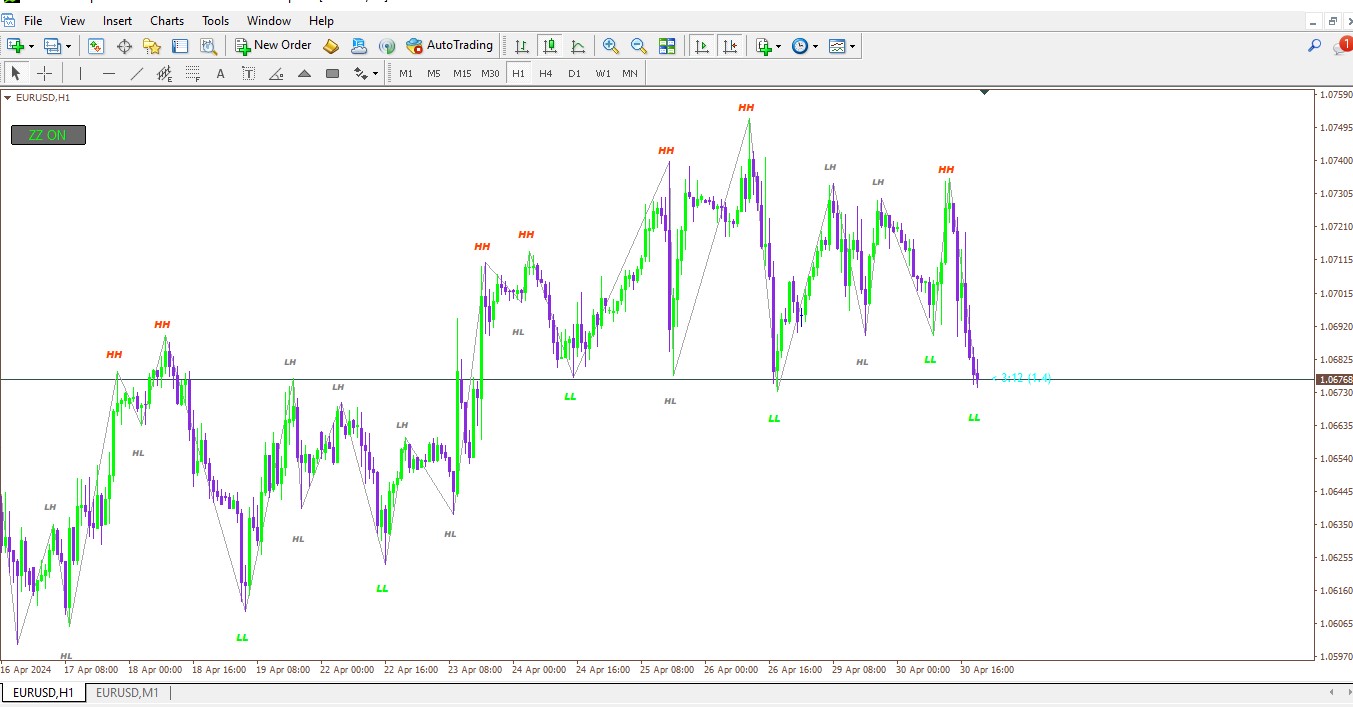Image resolution: width=1353 pixels, height=707 pixels.
Task: Open the Signals radio-wave icon
Action: [x=387, y=46]
